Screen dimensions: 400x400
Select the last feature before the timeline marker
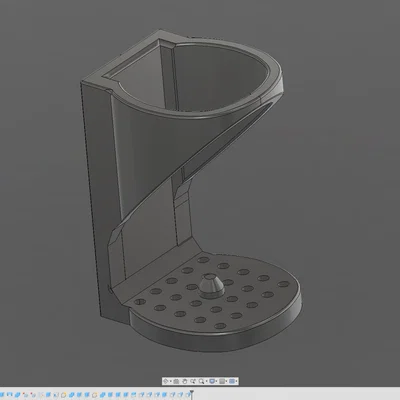188,395
